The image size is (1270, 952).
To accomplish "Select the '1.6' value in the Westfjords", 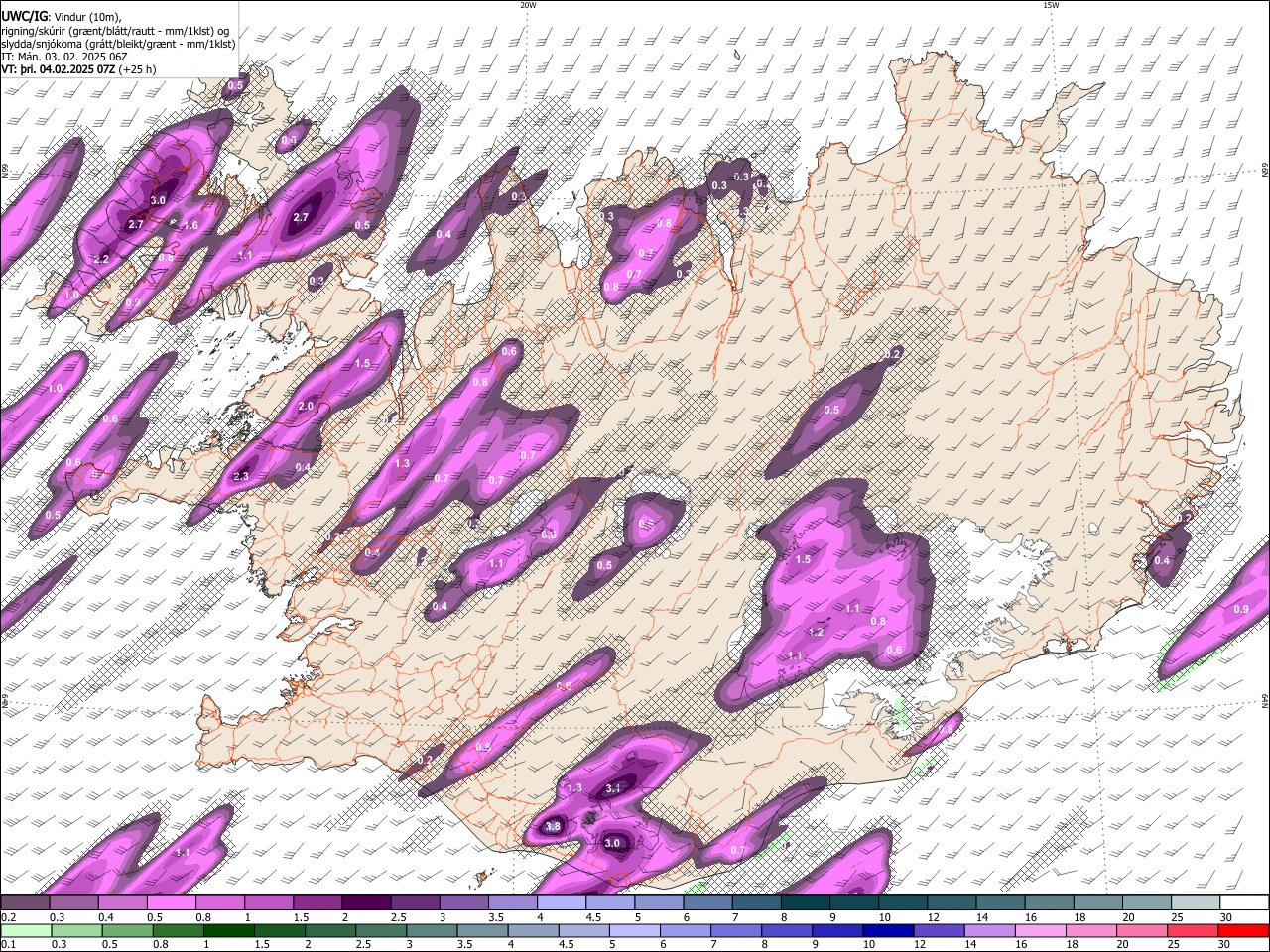I will 191,226.
